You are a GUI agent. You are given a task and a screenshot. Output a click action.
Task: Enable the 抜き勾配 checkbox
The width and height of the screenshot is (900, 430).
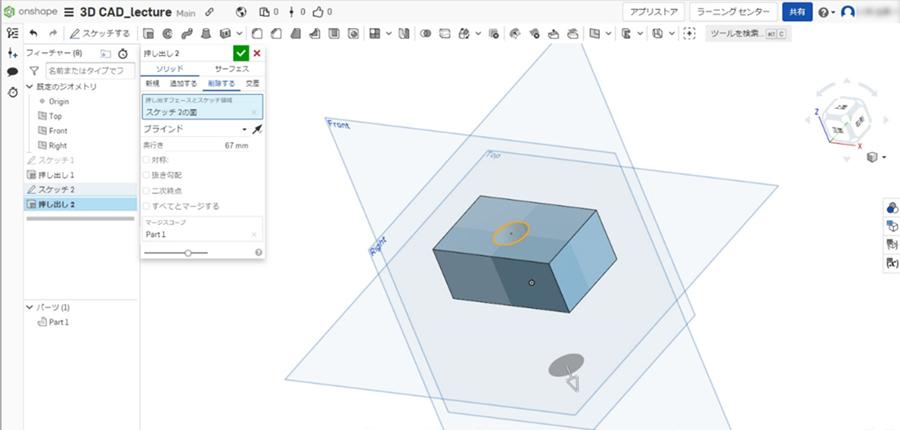[147, 175]
